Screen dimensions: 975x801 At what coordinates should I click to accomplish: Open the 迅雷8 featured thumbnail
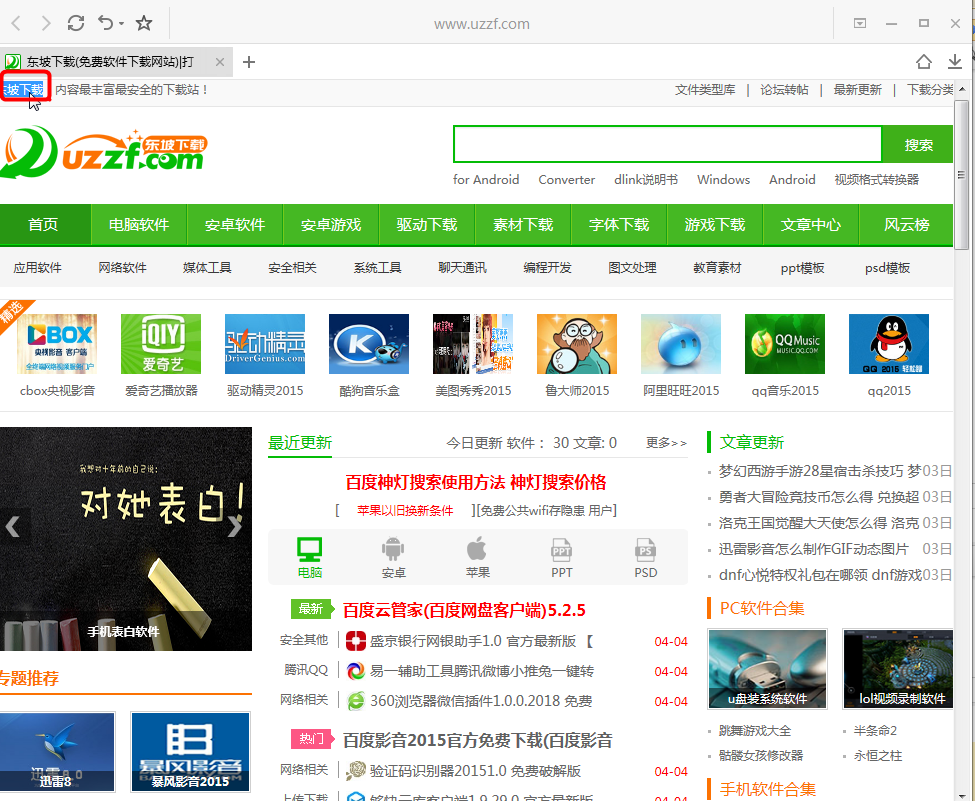[57, 752]
